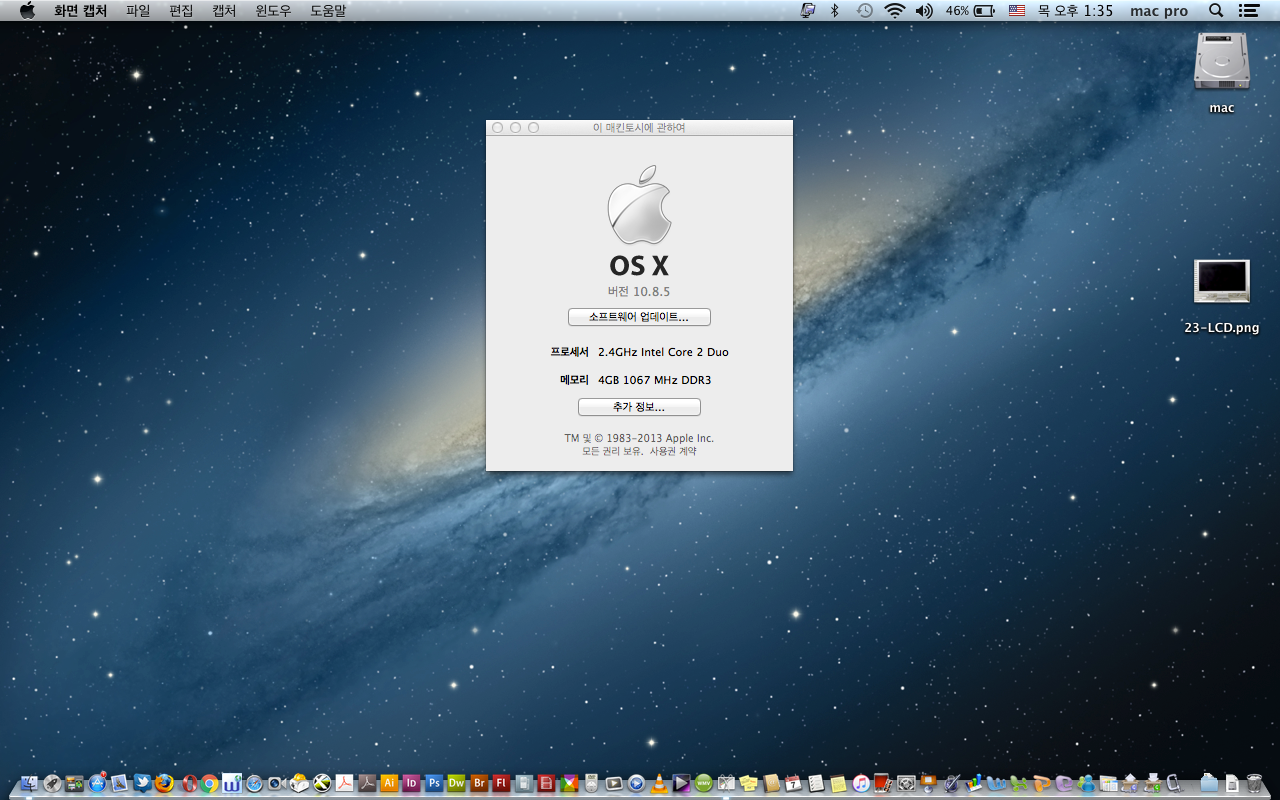This screenshot has height=800, width=1280.
Task: Open Adobe Photoshop in the dock
Action: tap(434, 783)
